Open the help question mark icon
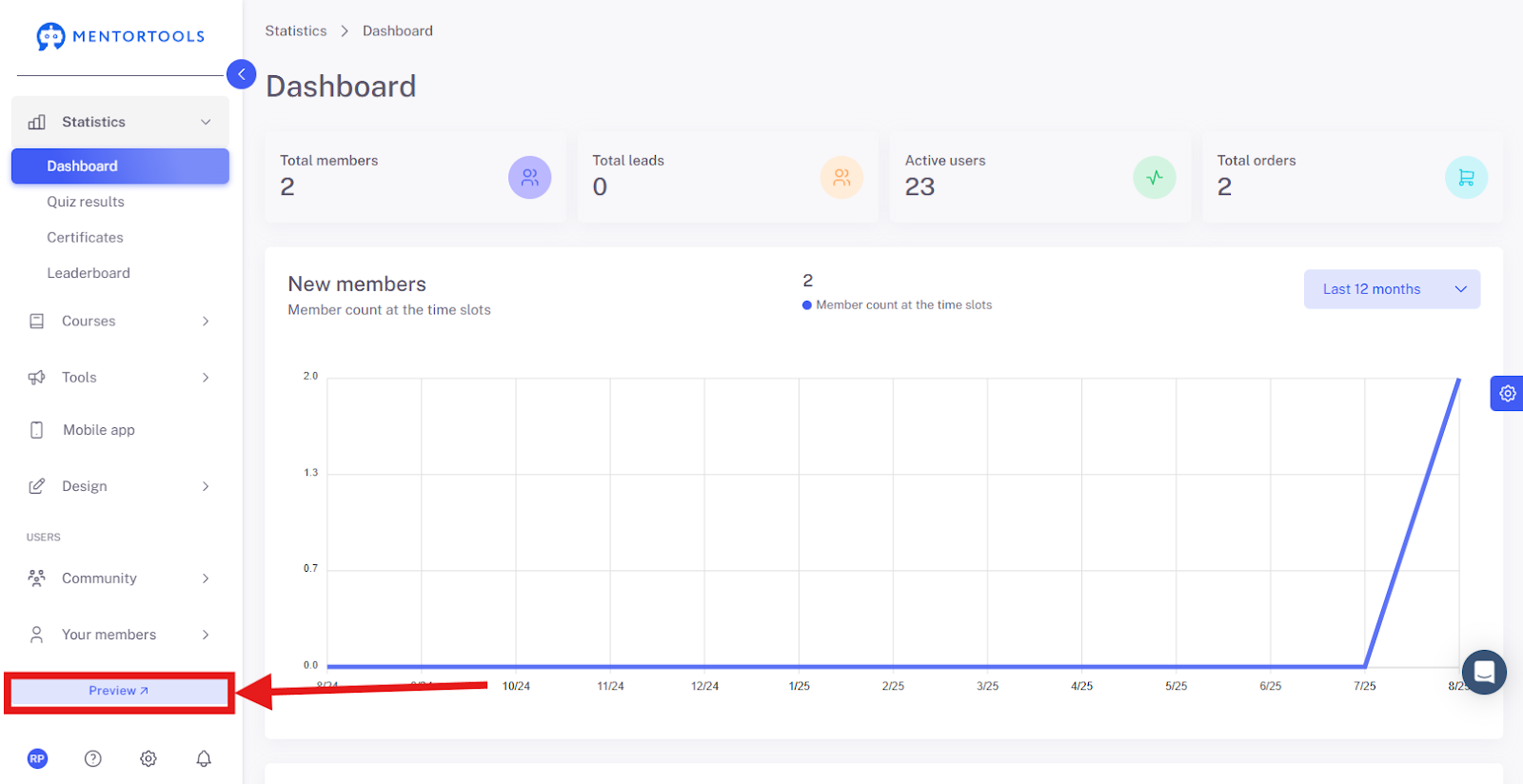 coord(92,758)
